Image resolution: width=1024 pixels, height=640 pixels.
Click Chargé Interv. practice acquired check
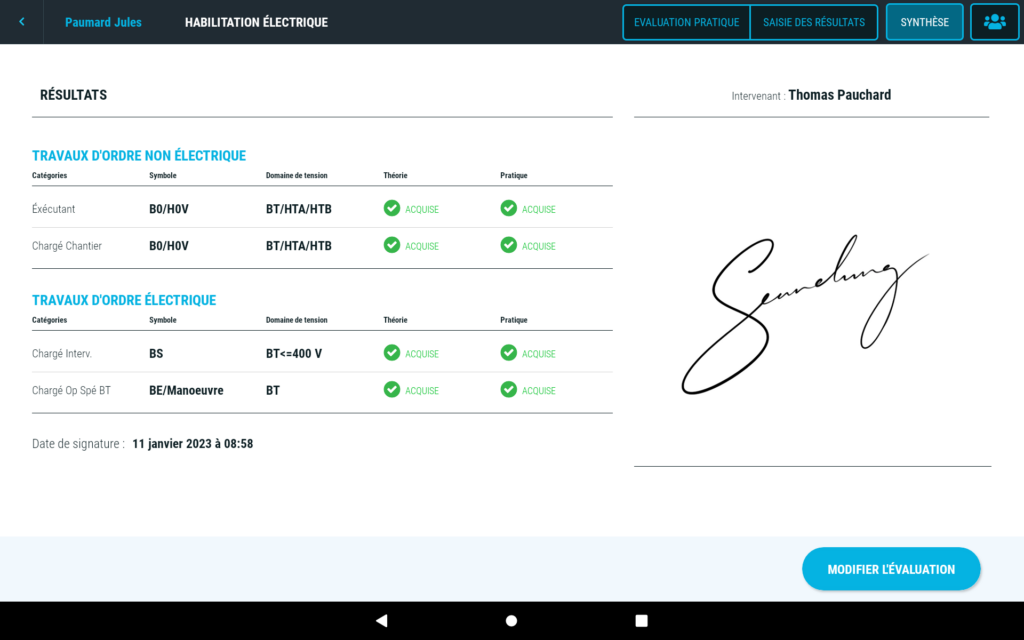coord(509,353)
